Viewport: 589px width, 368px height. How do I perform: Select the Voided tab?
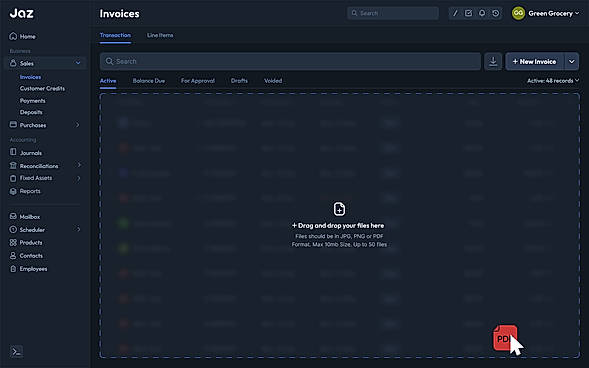[273, 81]
